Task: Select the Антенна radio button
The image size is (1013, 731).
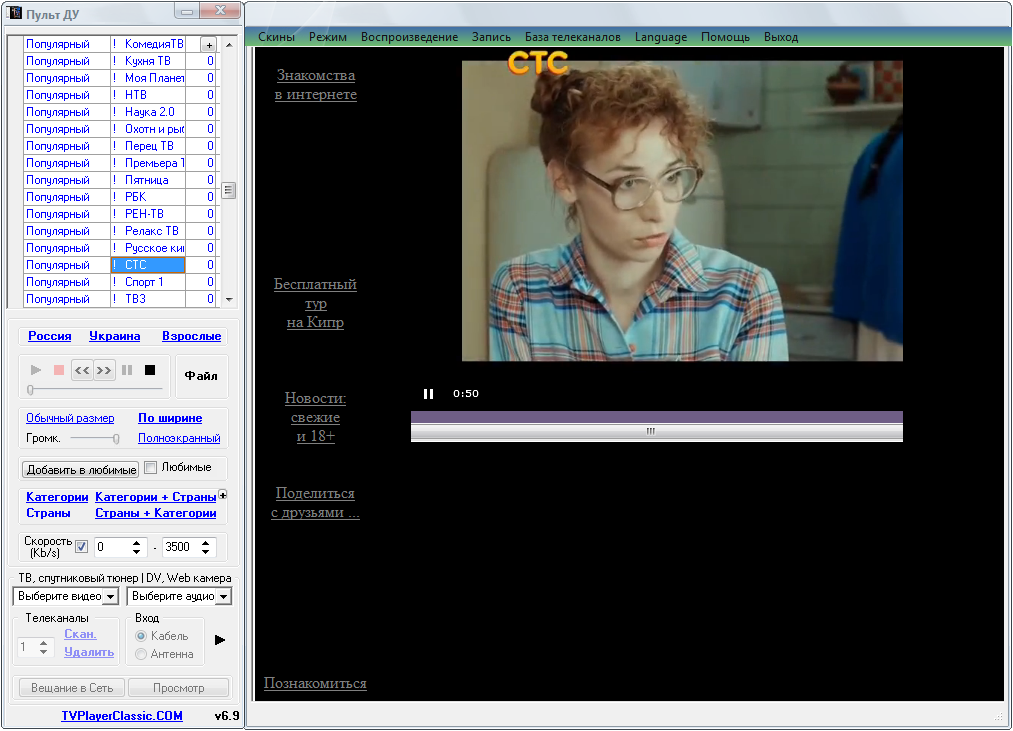Action: pos(141,654)
